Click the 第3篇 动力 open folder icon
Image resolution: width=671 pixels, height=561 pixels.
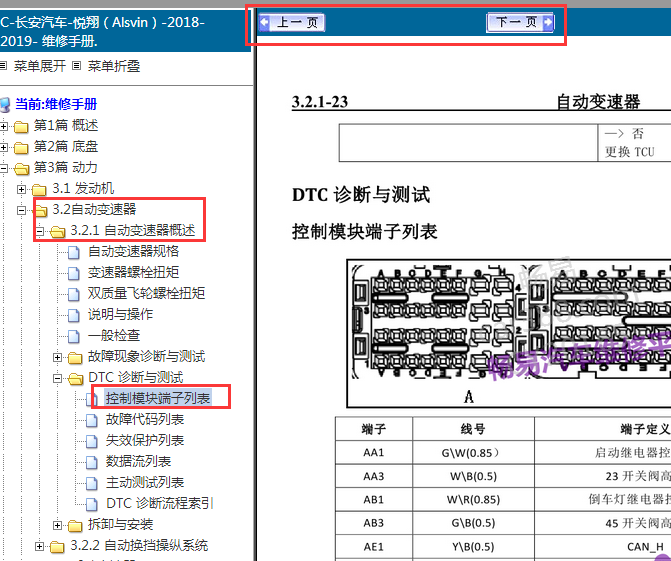(x=21, y=169)
